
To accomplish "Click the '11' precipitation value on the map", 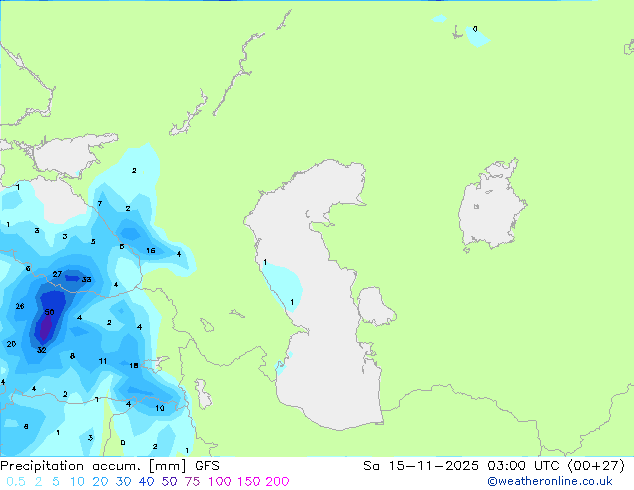I will [103, 361].
